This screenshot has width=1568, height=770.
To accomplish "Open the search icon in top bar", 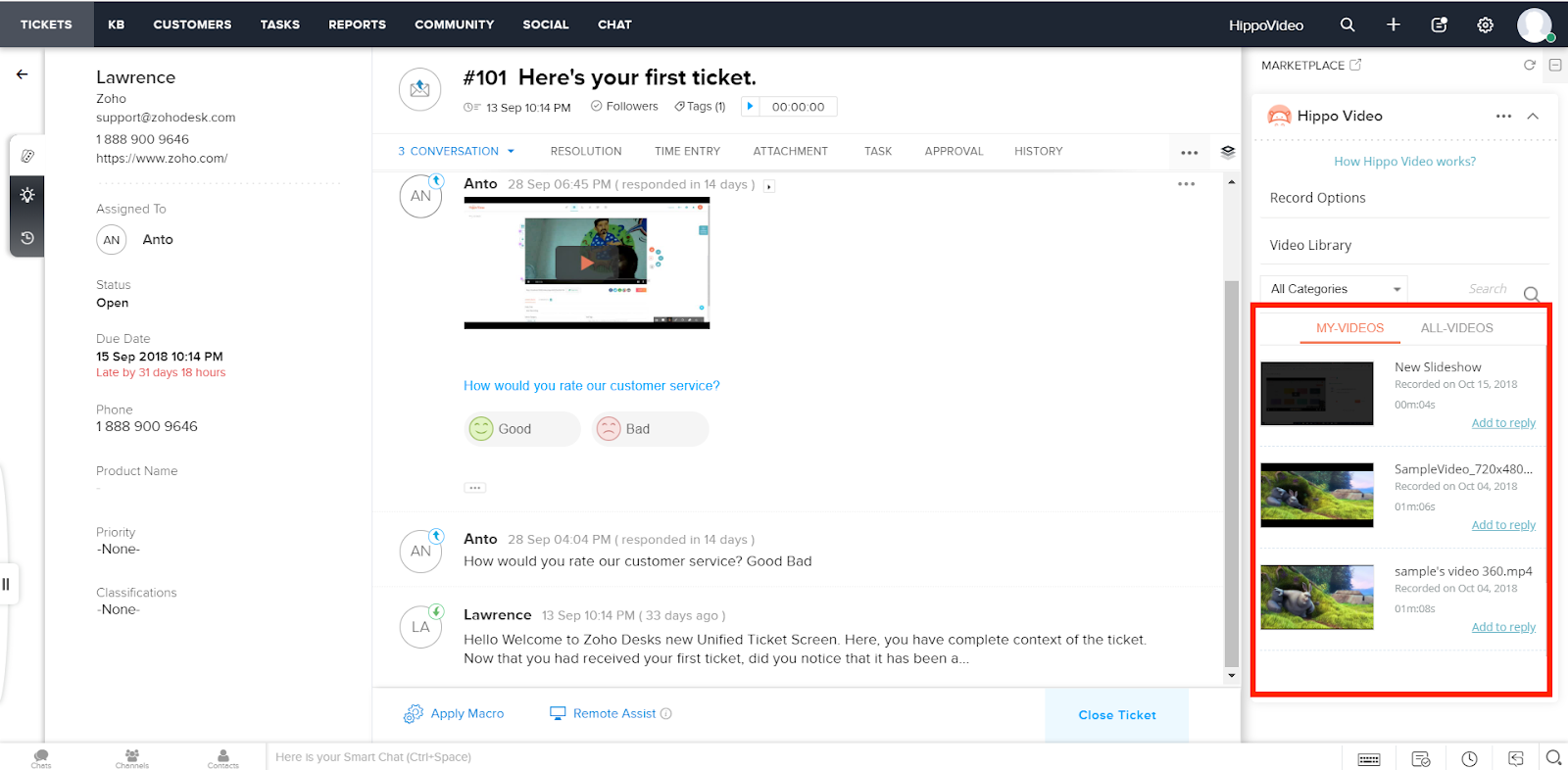I will pyautogui.click(x=1347, y=24).
